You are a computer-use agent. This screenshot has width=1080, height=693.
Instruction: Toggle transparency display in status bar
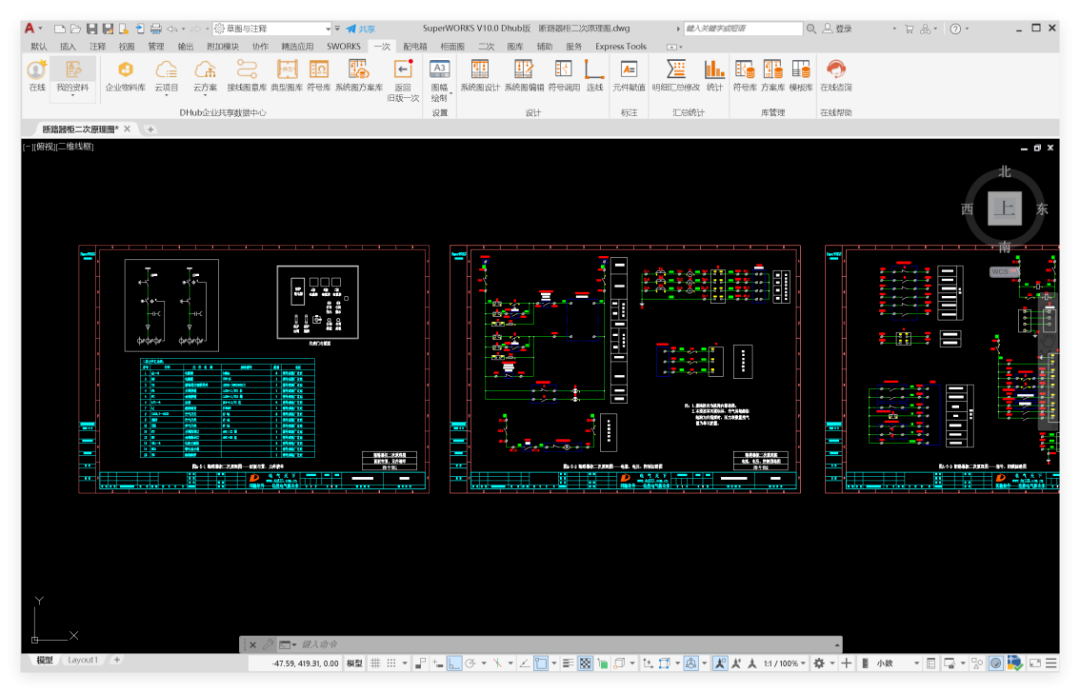coord(585,663)
